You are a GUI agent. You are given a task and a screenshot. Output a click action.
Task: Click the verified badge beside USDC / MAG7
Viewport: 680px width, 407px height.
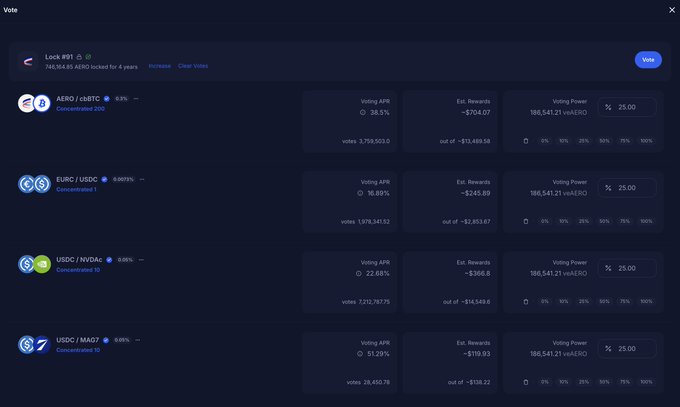click(x=106, y=340)
